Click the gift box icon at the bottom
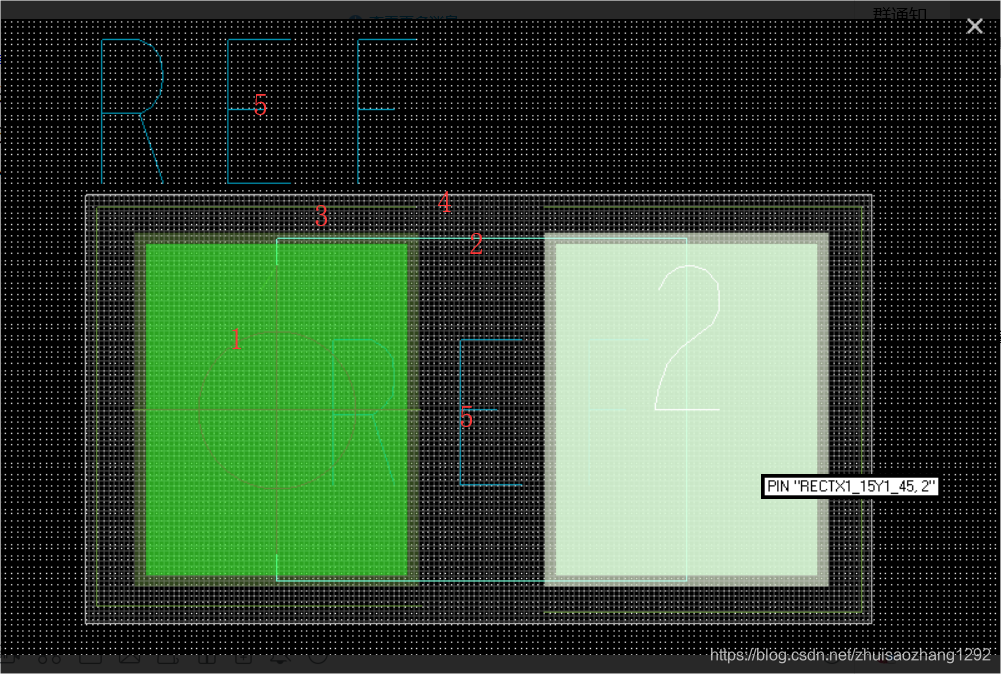 click(x=206, y=659)
